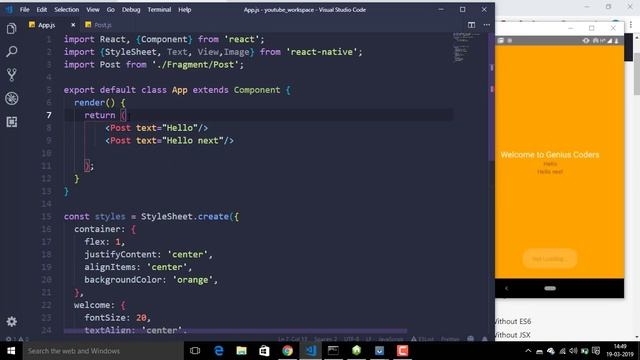Click line number 7 in the gutter
The width and height of the screenshot is (640, 360).
click(49, 115)
